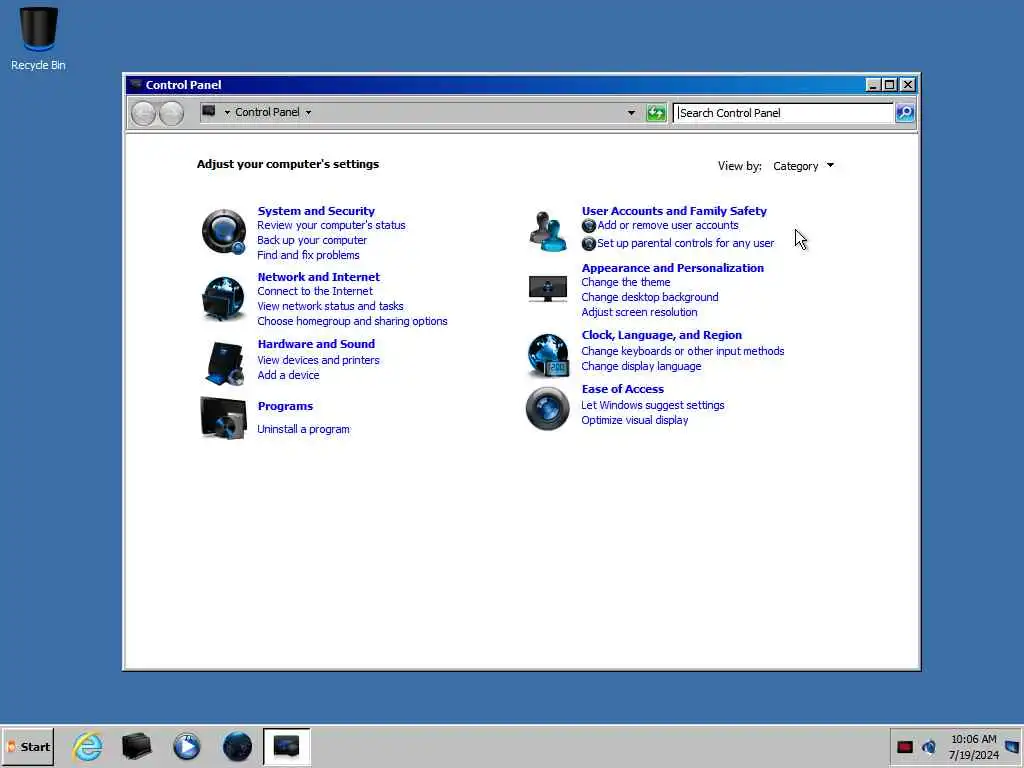Screen dimensions: 1024x768
Task: Open the Start menu button
Action: click(28, 746)
